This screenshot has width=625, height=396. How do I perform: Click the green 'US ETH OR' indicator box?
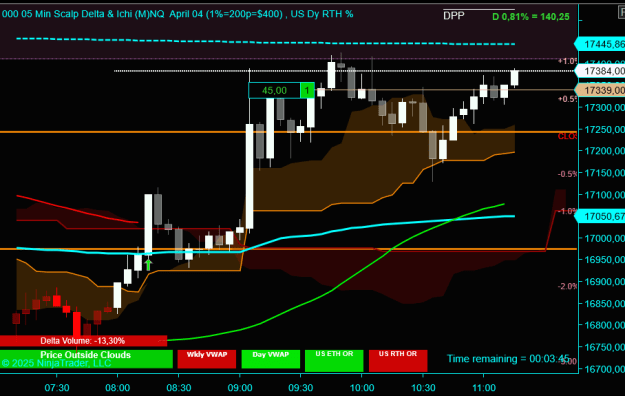[x=334, y=360]
